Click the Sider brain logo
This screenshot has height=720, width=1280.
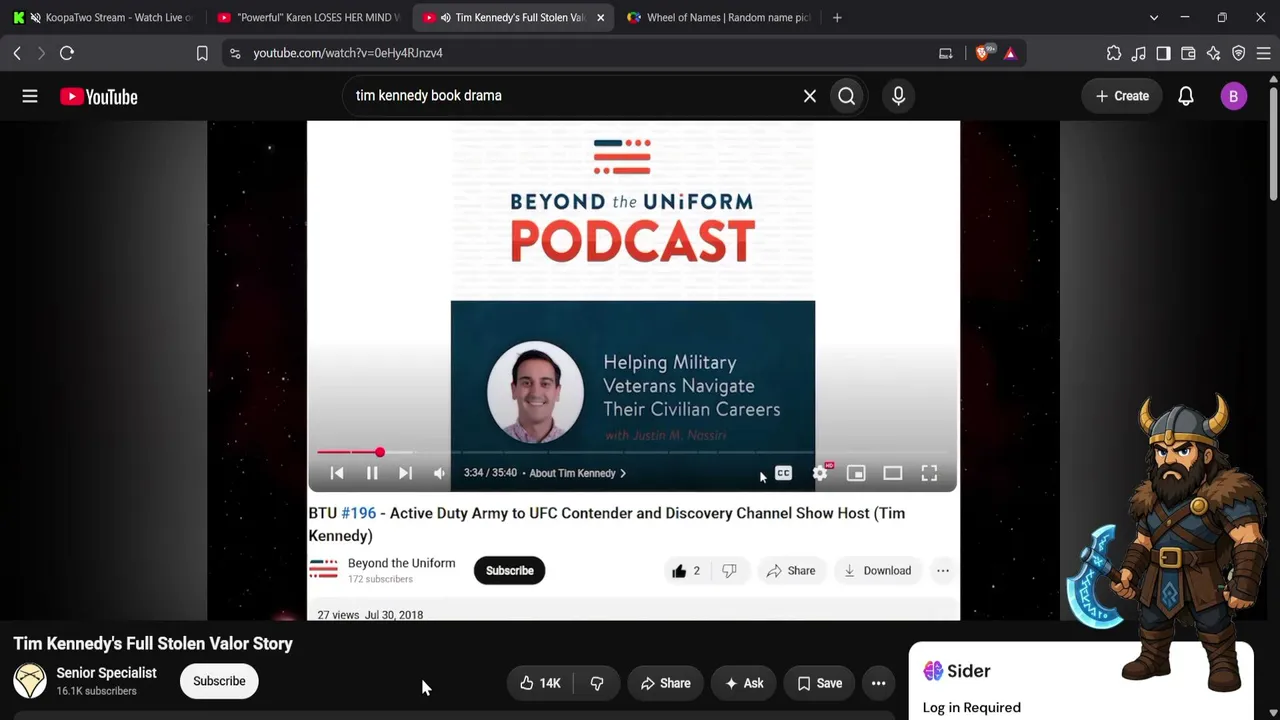(x=933, y=671)
